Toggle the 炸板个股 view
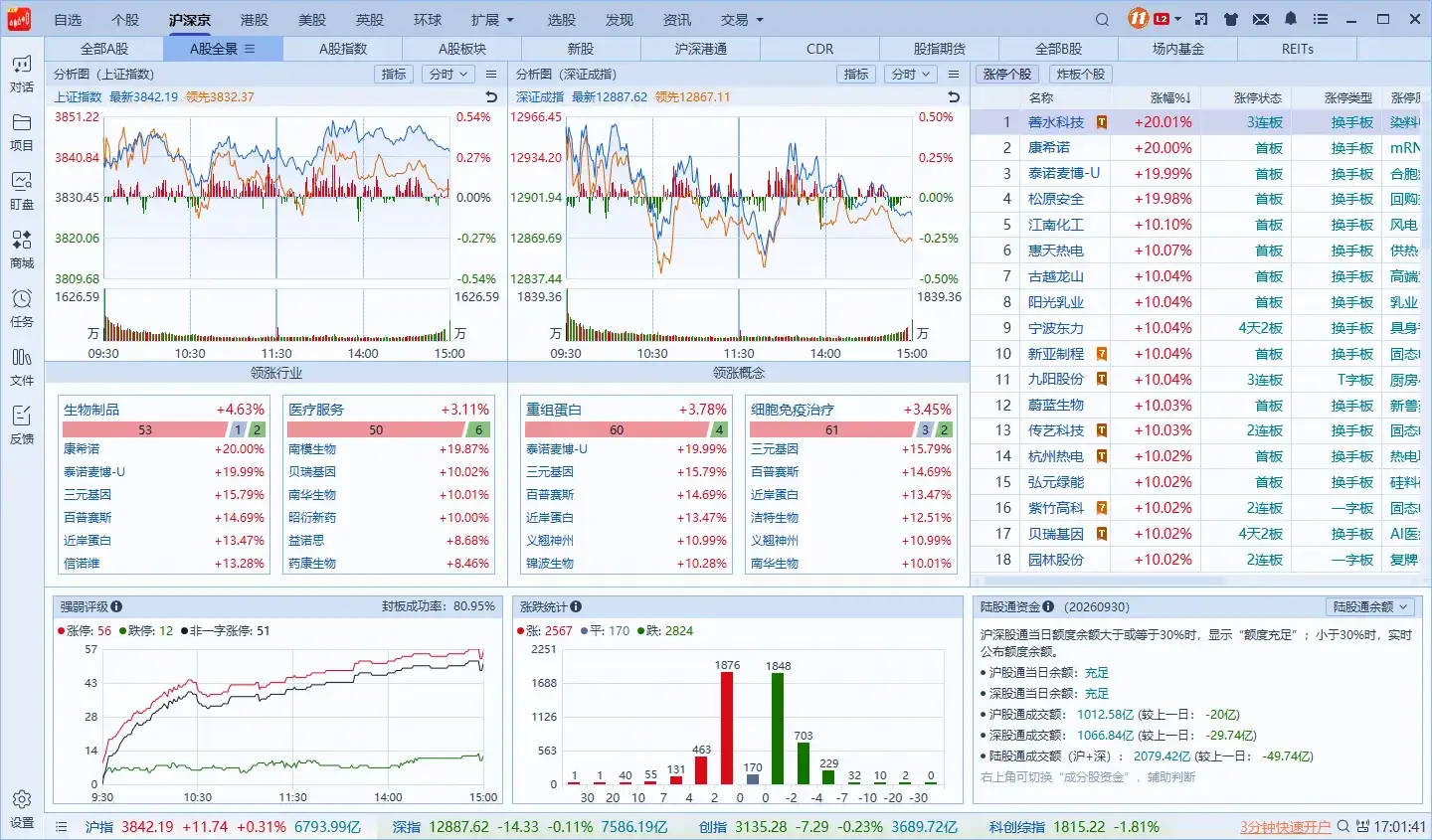This screenshot has height=840, width=1432. coord(1081,75)
